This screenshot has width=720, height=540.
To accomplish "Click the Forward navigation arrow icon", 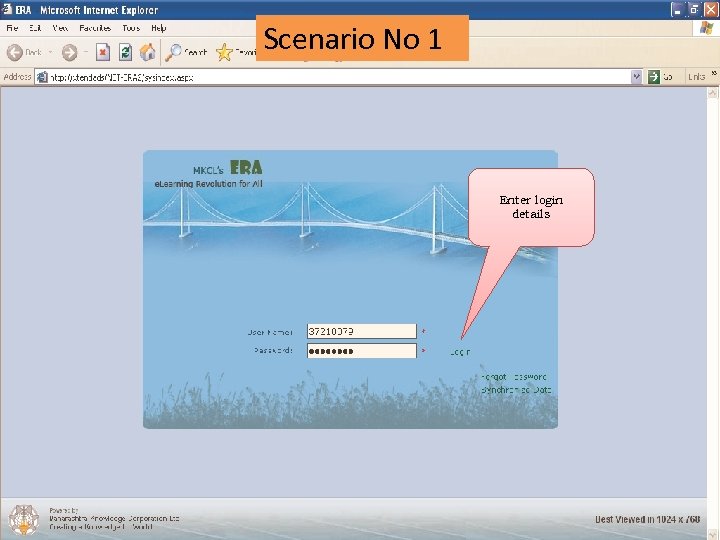I will click(69, 52).
